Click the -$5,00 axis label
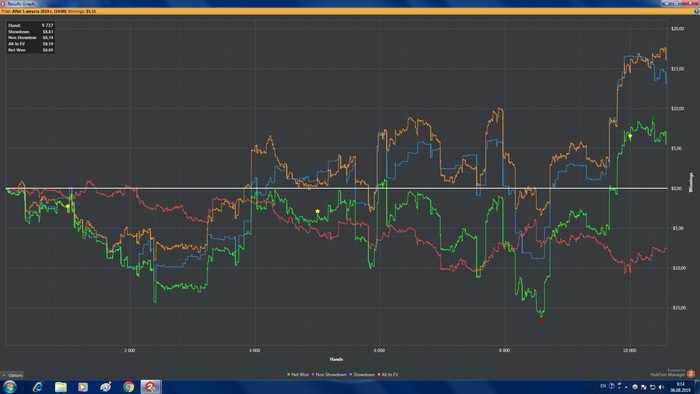The width and height of the screenshot is (700, 394). click(x=677, y=228)
